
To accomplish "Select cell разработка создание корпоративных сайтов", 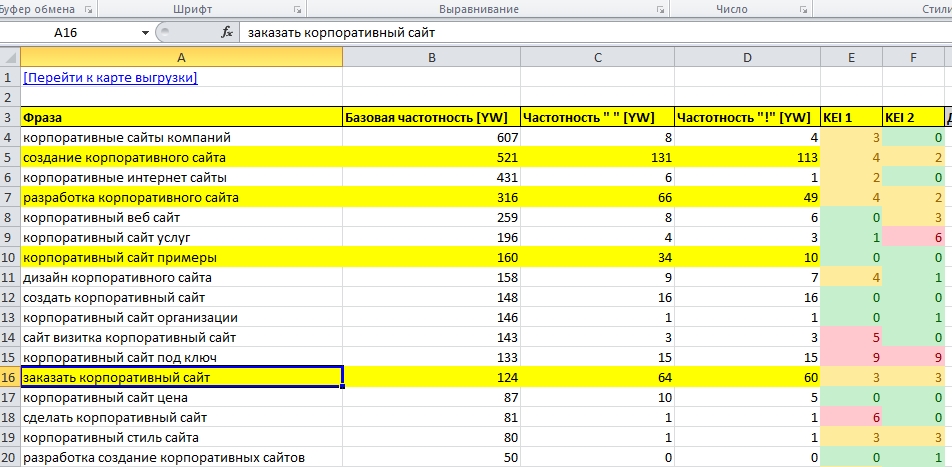I will [x=182, y=457].
